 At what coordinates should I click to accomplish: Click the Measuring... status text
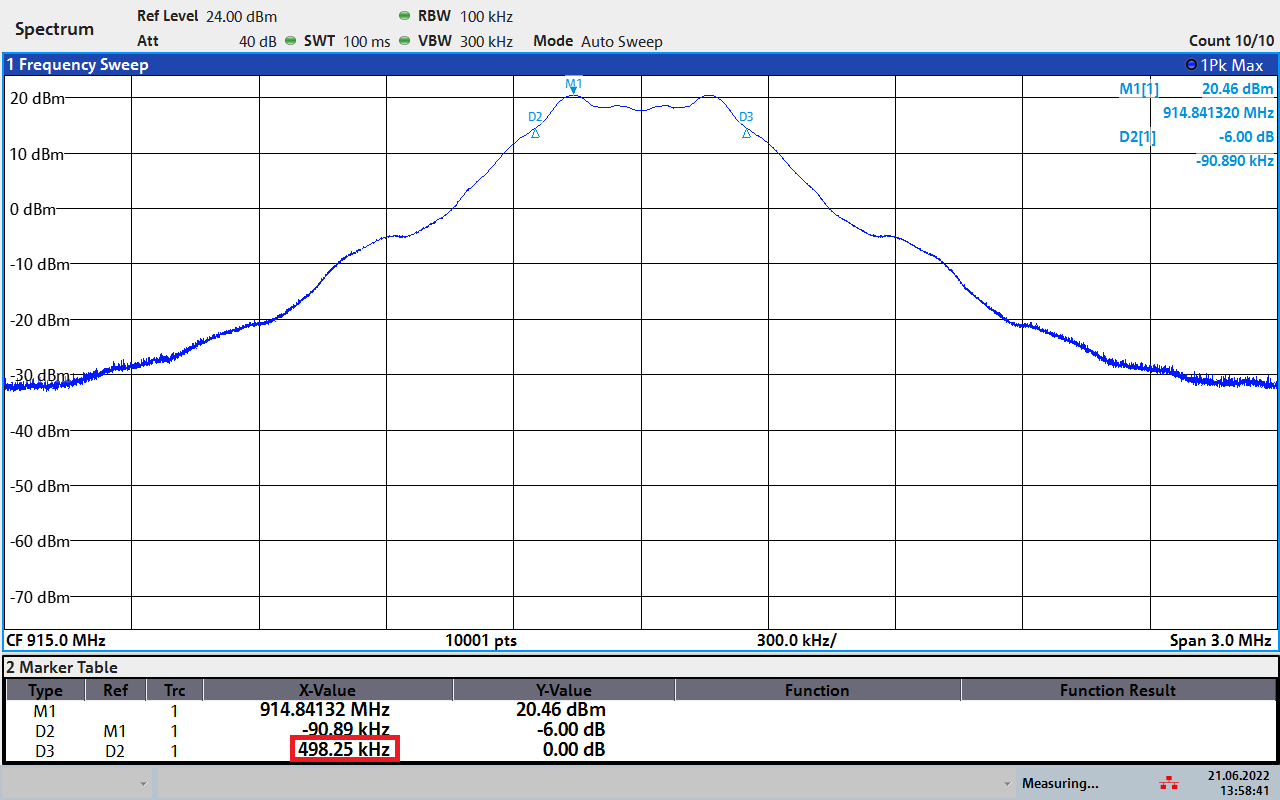(x=1060, y=783)
